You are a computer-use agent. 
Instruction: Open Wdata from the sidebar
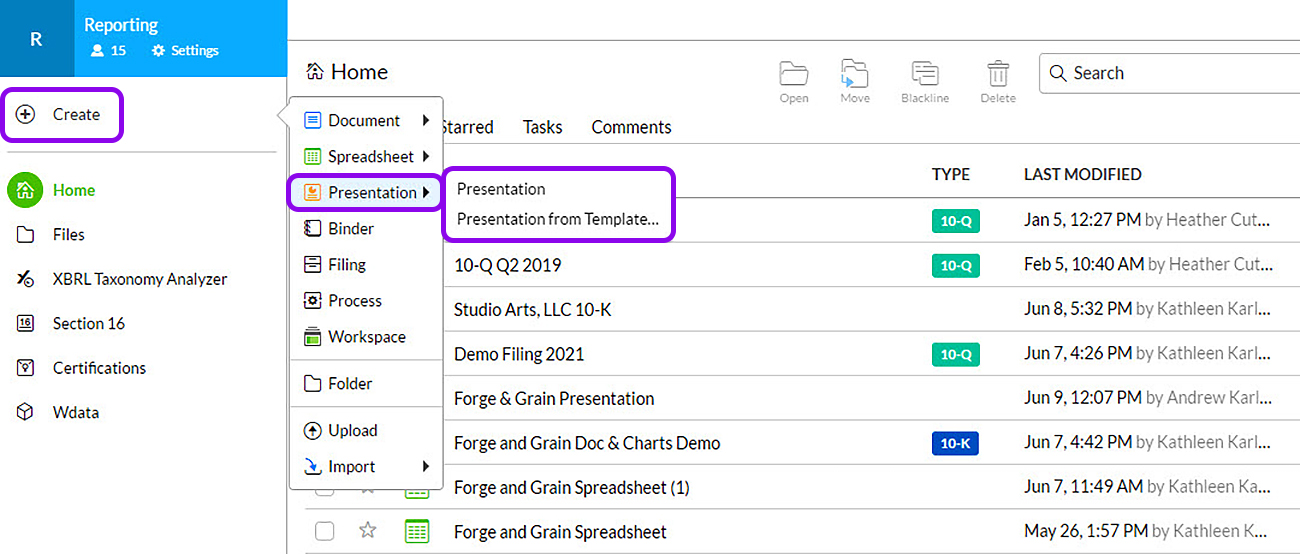coord(75,412)
